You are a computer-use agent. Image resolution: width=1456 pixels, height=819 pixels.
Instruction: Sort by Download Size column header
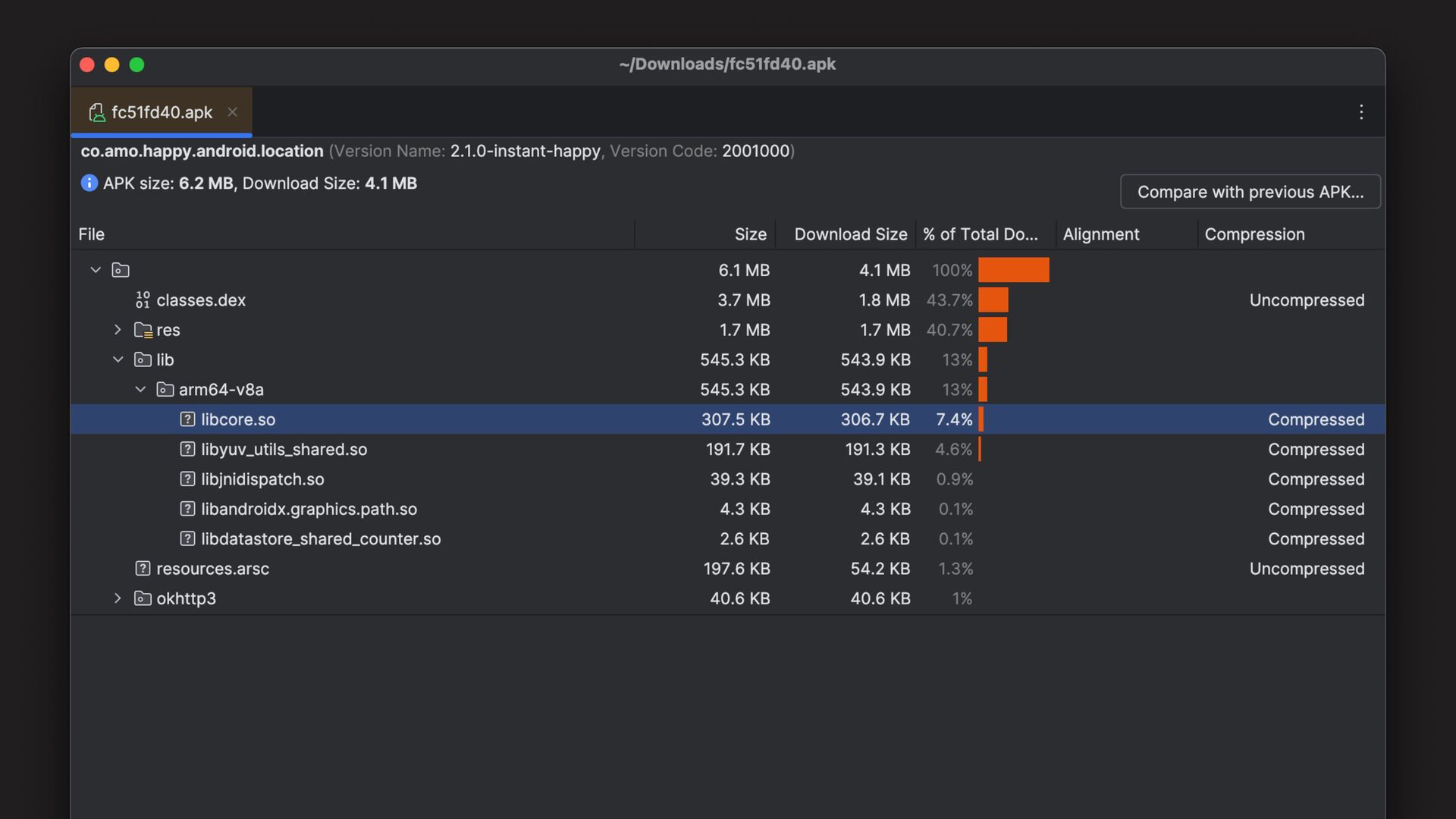point(850,234)
